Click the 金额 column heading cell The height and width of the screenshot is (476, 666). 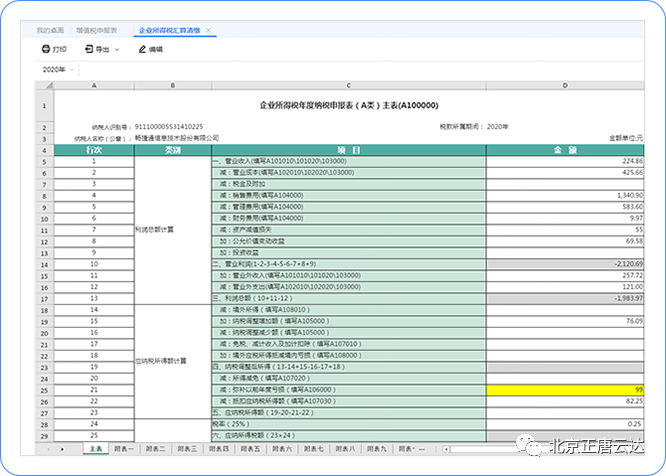(565, 150)
